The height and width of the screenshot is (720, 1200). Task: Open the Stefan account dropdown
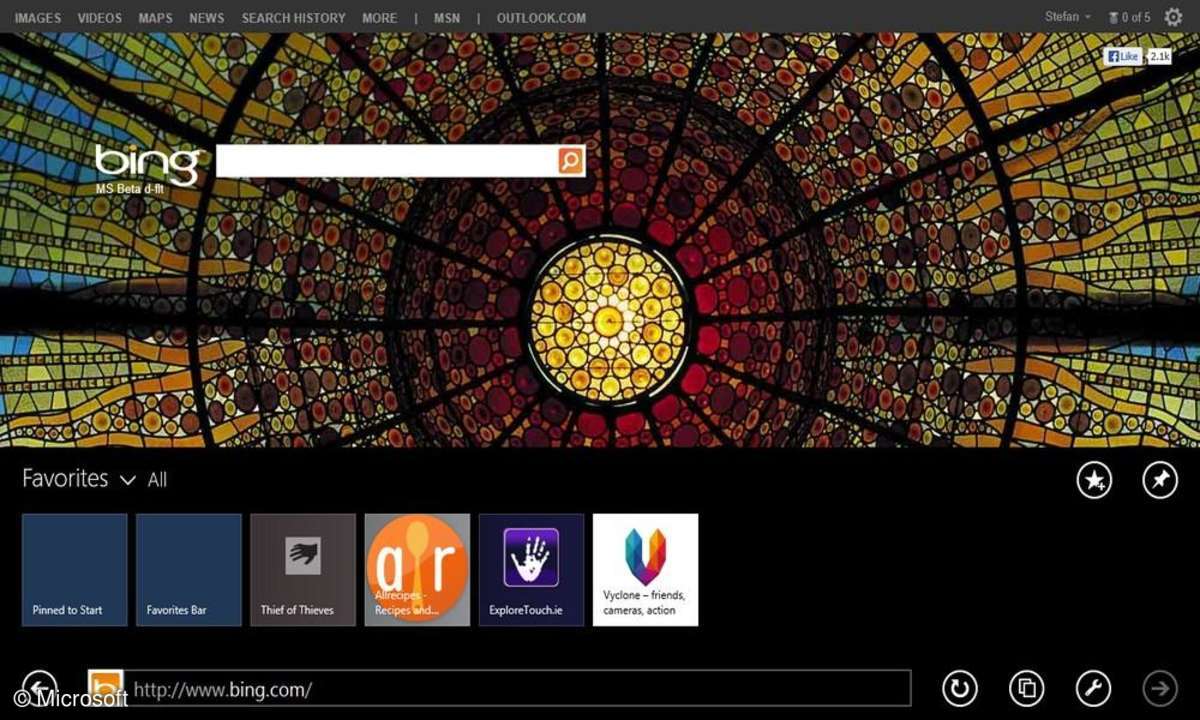pyautogui.click(x=1067, y=17)
